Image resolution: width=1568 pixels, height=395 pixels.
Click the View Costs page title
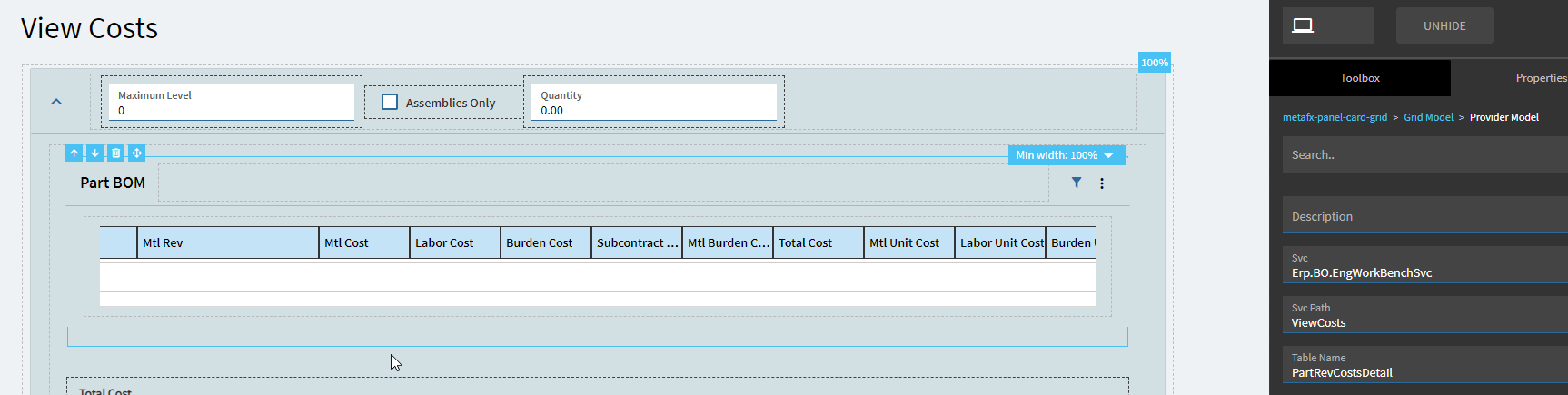click(x=89, y=28)
